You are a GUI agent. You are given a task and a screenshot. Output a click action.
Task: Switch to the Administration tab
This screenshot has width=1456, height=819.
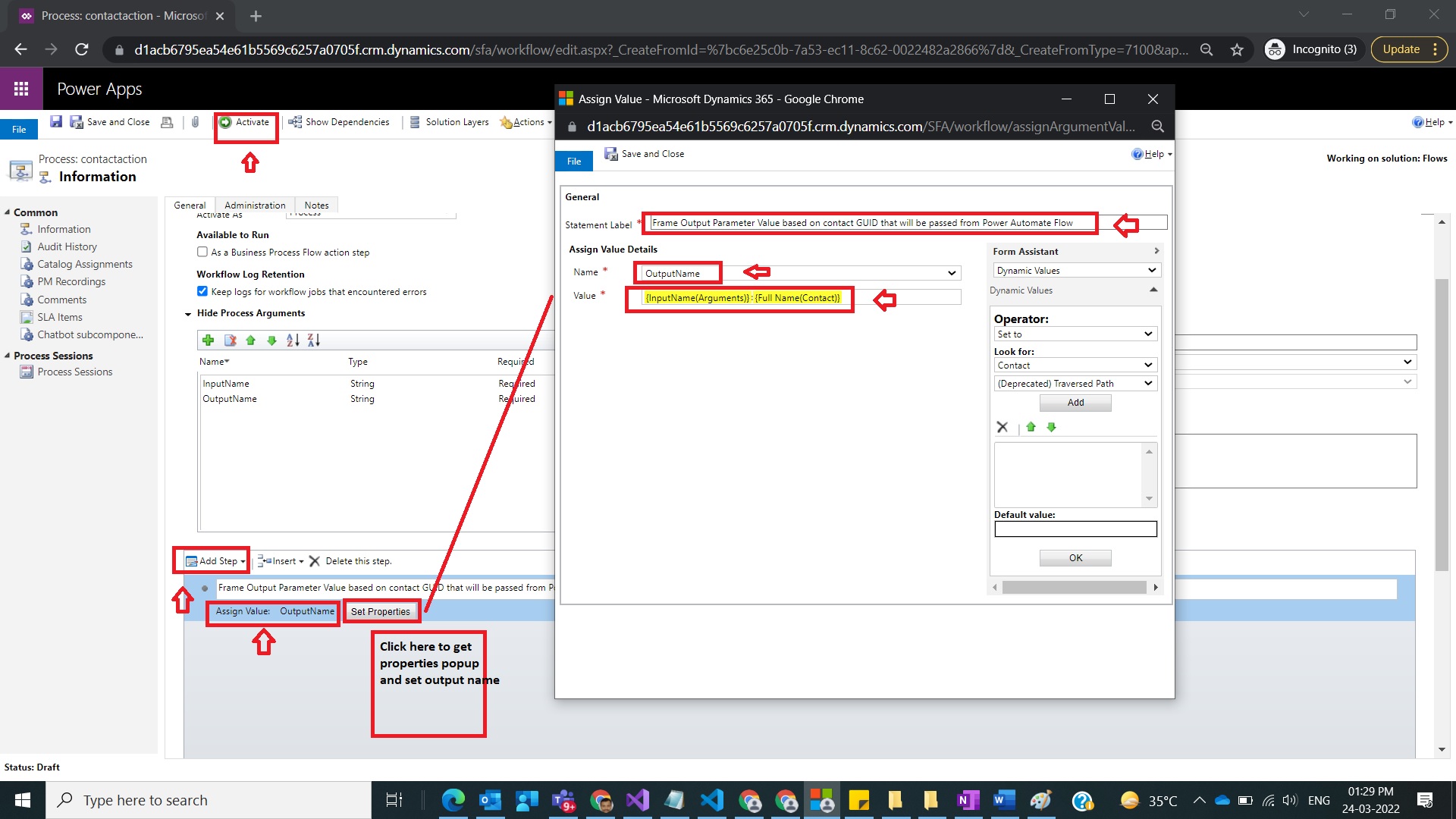click(x=255, y=205)
